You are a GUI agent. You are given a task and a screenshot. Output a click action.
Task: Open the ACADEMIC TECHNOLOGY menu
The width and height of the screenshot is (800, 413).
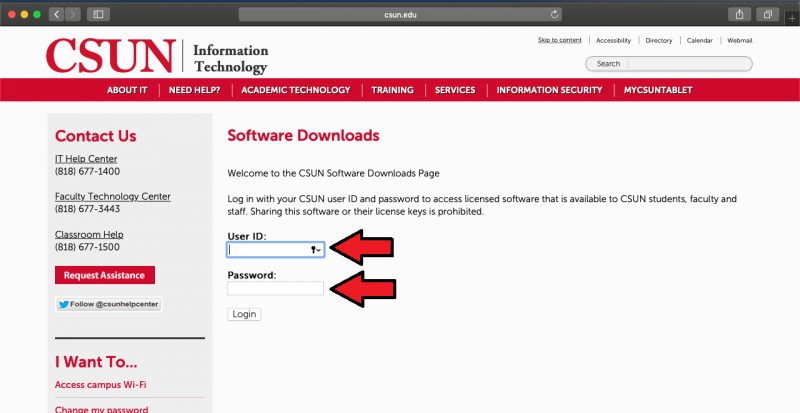[x=296, y=90]
